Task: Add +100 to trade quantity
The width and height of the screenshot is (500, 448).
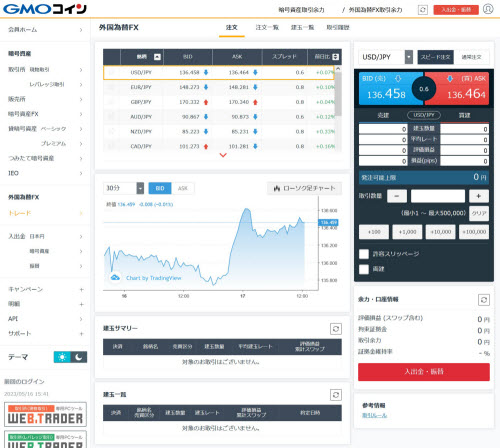Action: [374, 232]
